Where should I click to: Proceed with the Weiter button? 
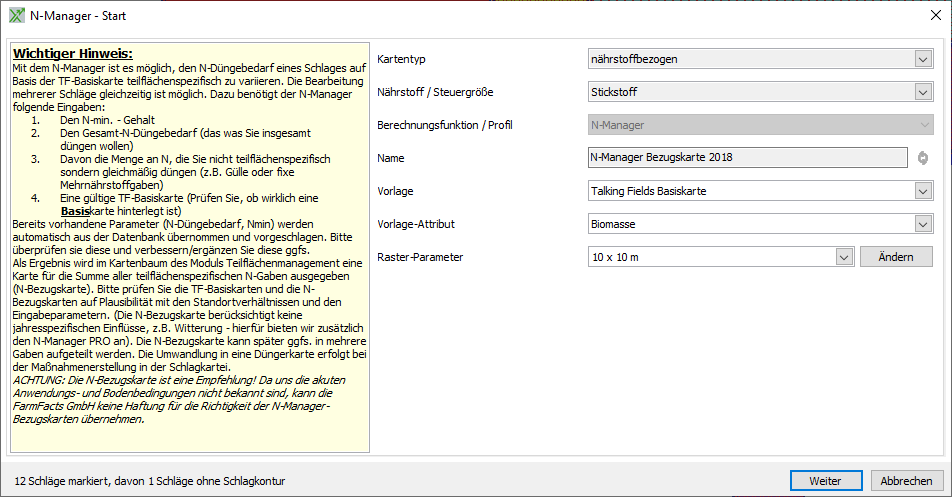[825, 481]
